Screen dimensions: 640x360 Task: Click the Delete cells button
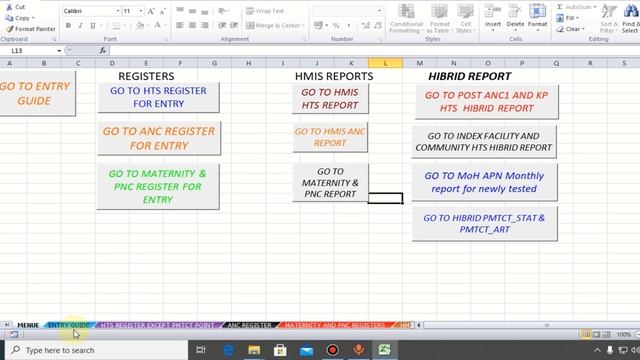(515, 17)
